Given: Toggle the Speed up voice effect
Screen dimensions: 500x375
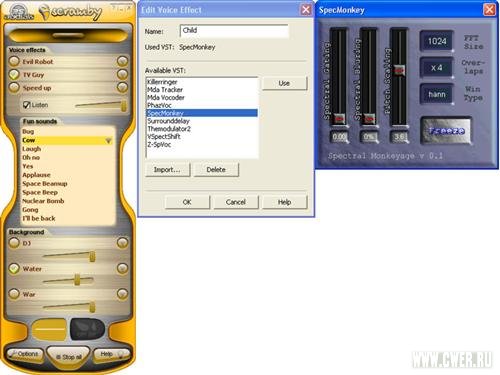Looking at the screenshot, I should [x=14, y=87].
